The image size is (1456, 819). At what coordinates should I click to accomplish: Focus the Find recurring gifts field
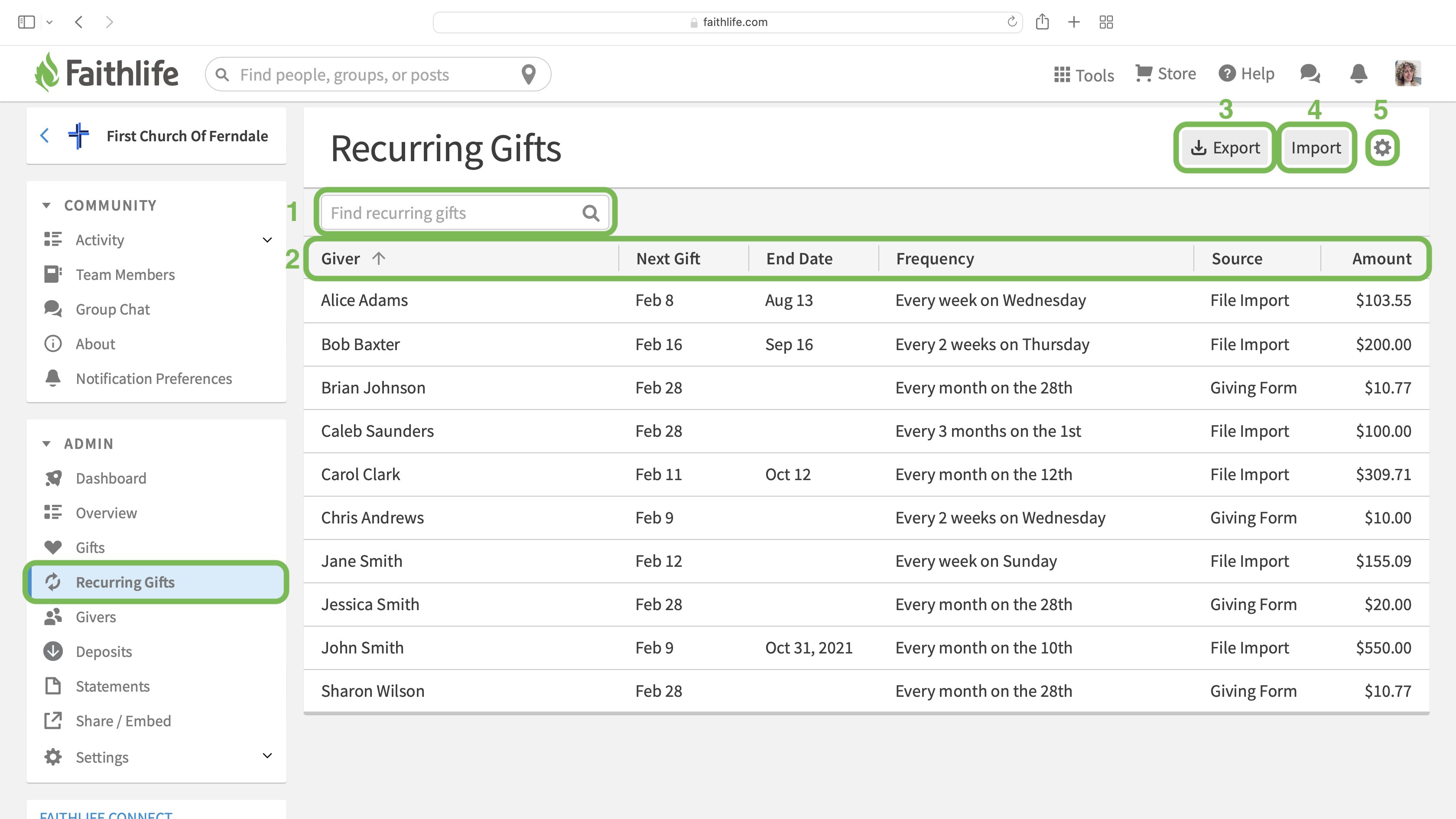[x=465, y=213]
